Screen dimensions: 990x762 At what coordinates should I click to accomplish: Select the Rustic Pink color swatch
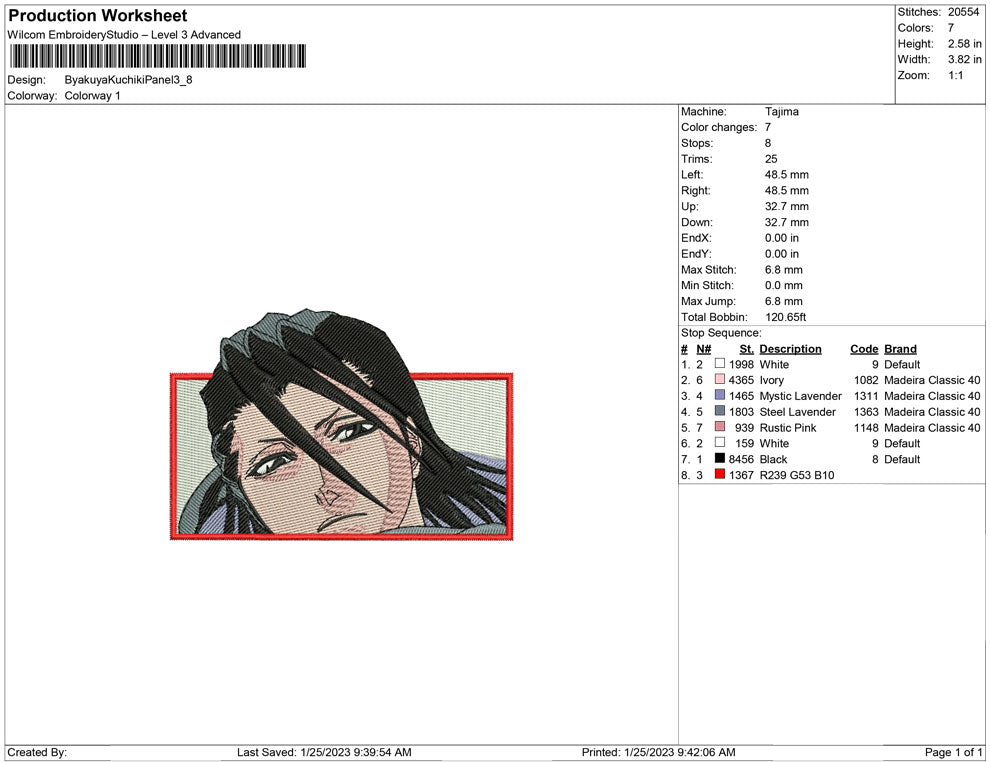pos(720,427)
